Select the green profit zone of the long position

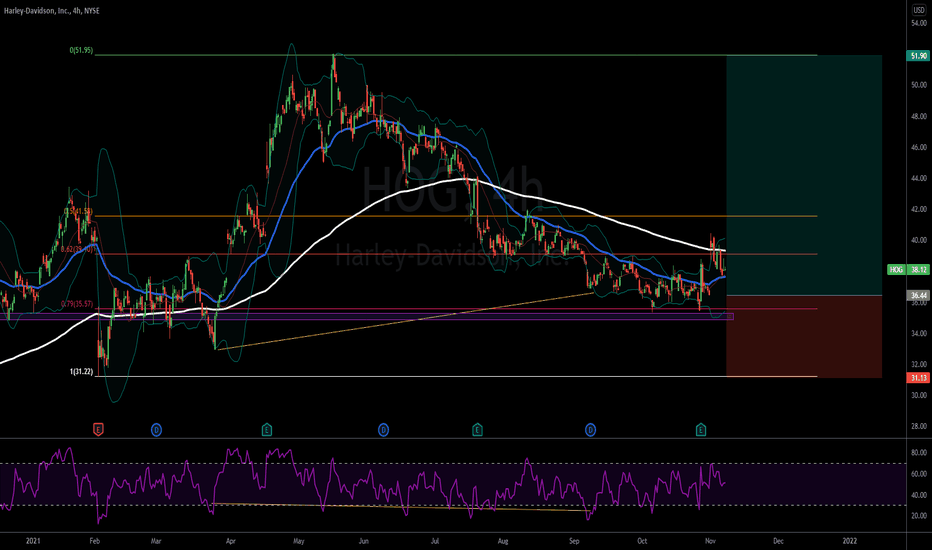click(x=804, y=175)
